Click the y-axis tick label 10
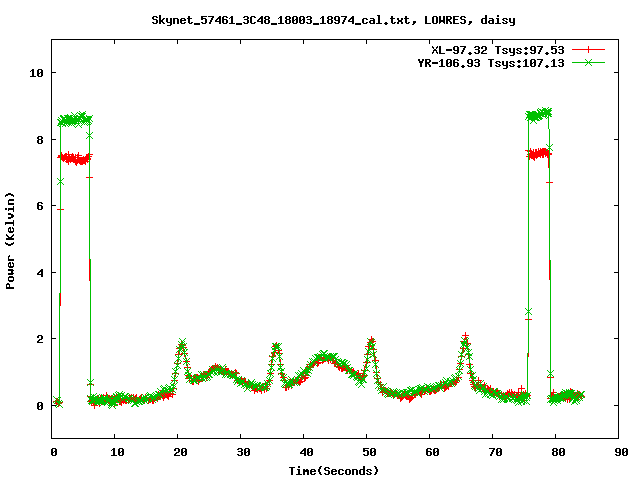This screenshot has width=640, height=480. point(36,73)
